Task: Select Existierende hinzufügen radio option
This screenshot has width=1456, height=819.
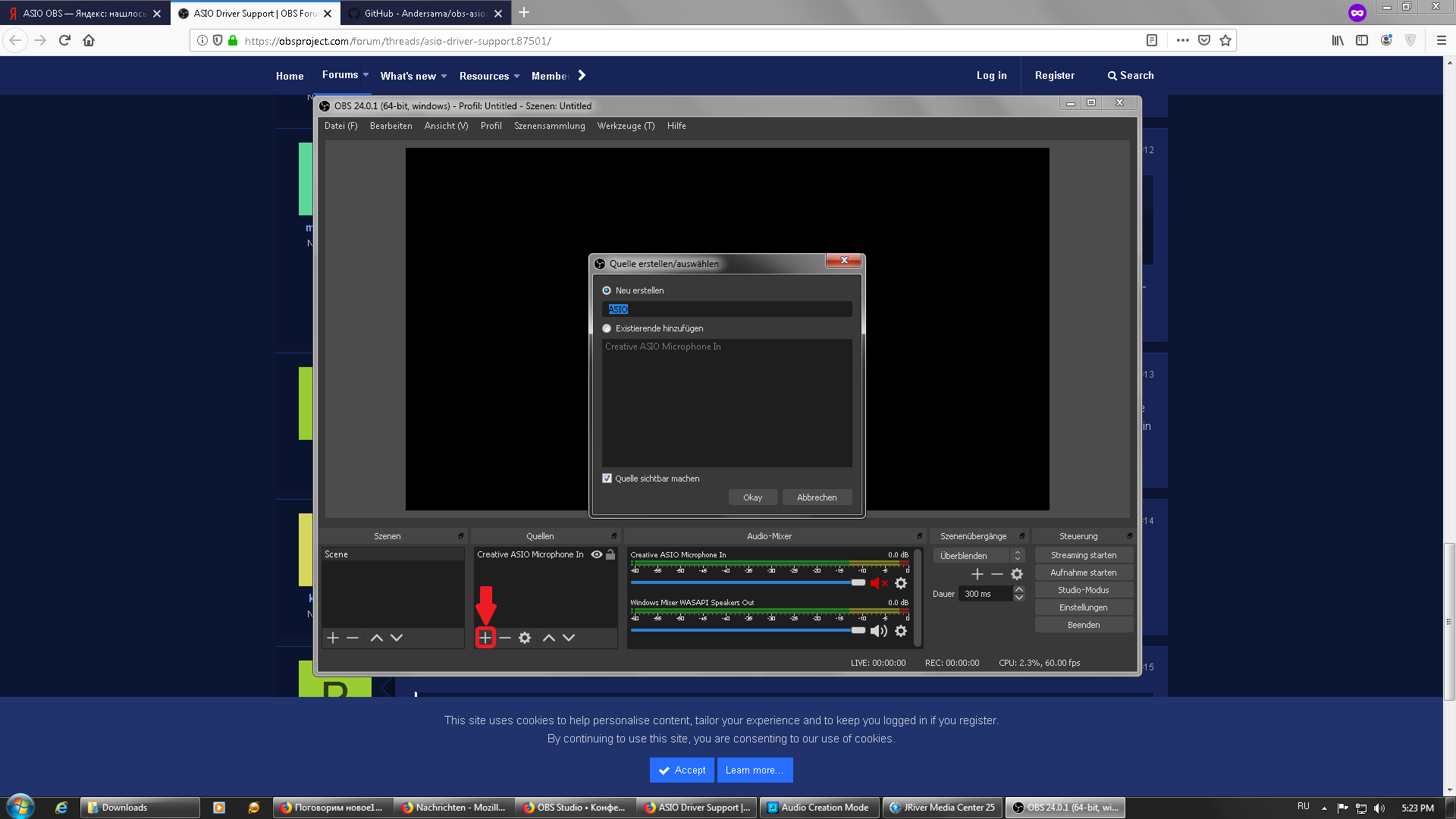Action: pos(607,328)
